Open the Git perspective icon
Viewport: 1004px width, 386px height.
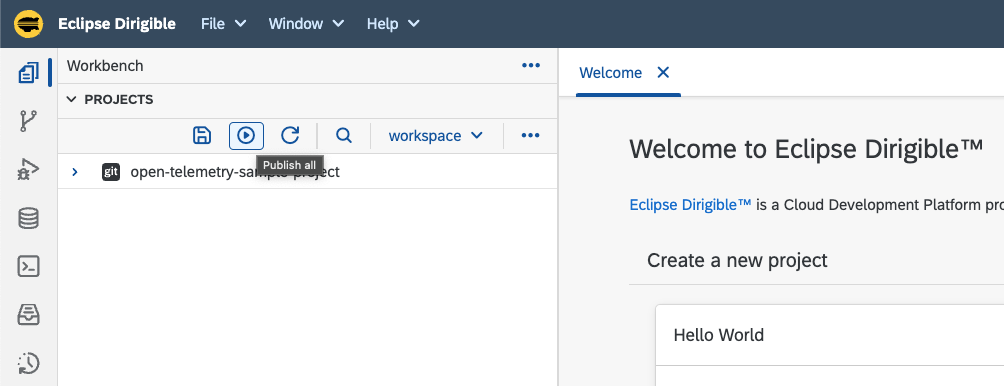(28, 120)
